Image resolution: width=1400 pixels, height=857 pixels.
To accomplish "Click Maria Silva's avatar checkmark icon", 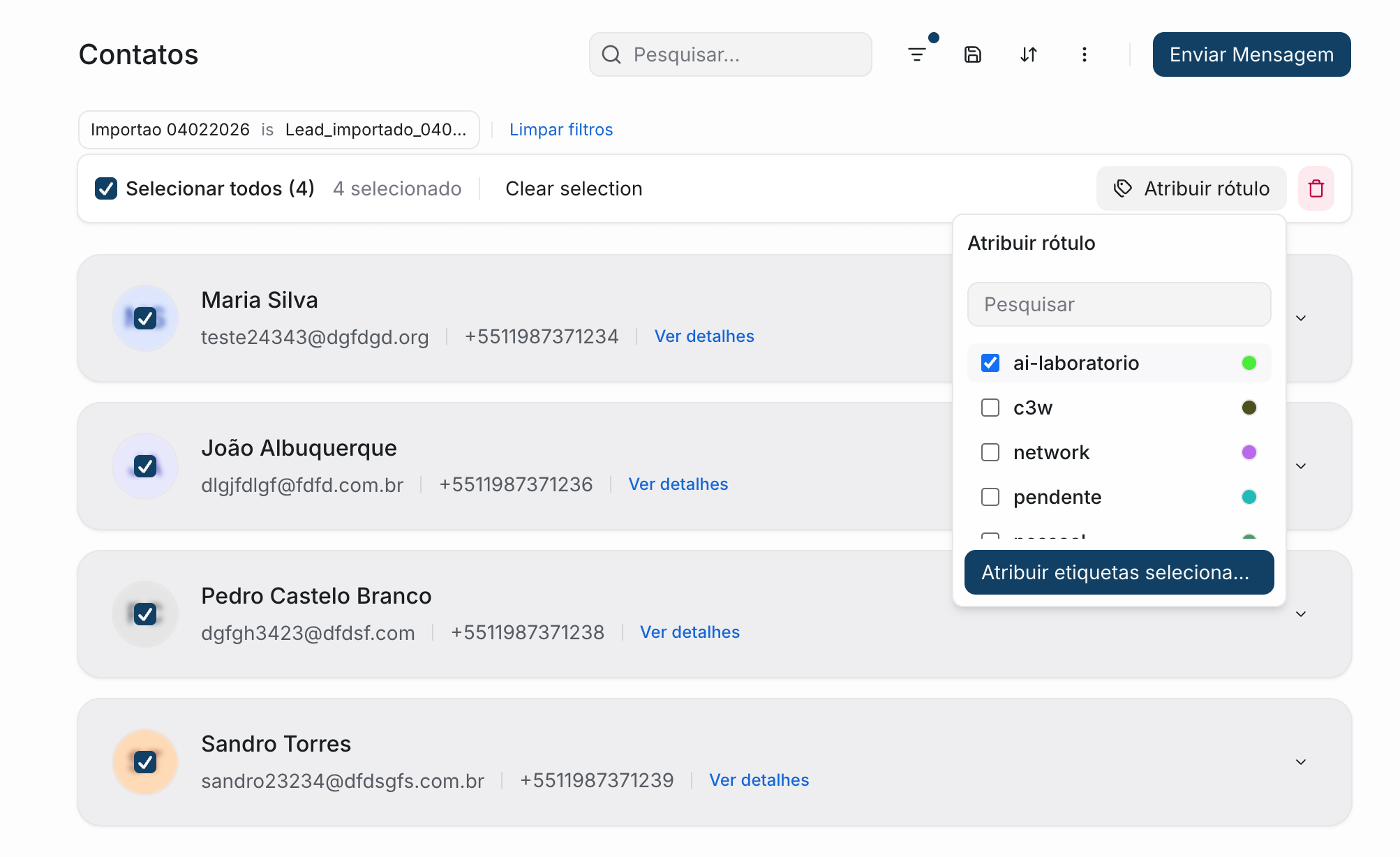I will click(144, 318).
